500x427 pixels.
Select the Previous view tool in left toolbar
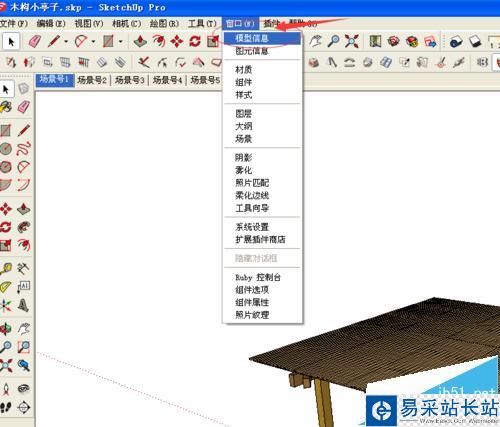tap(24, 365)
